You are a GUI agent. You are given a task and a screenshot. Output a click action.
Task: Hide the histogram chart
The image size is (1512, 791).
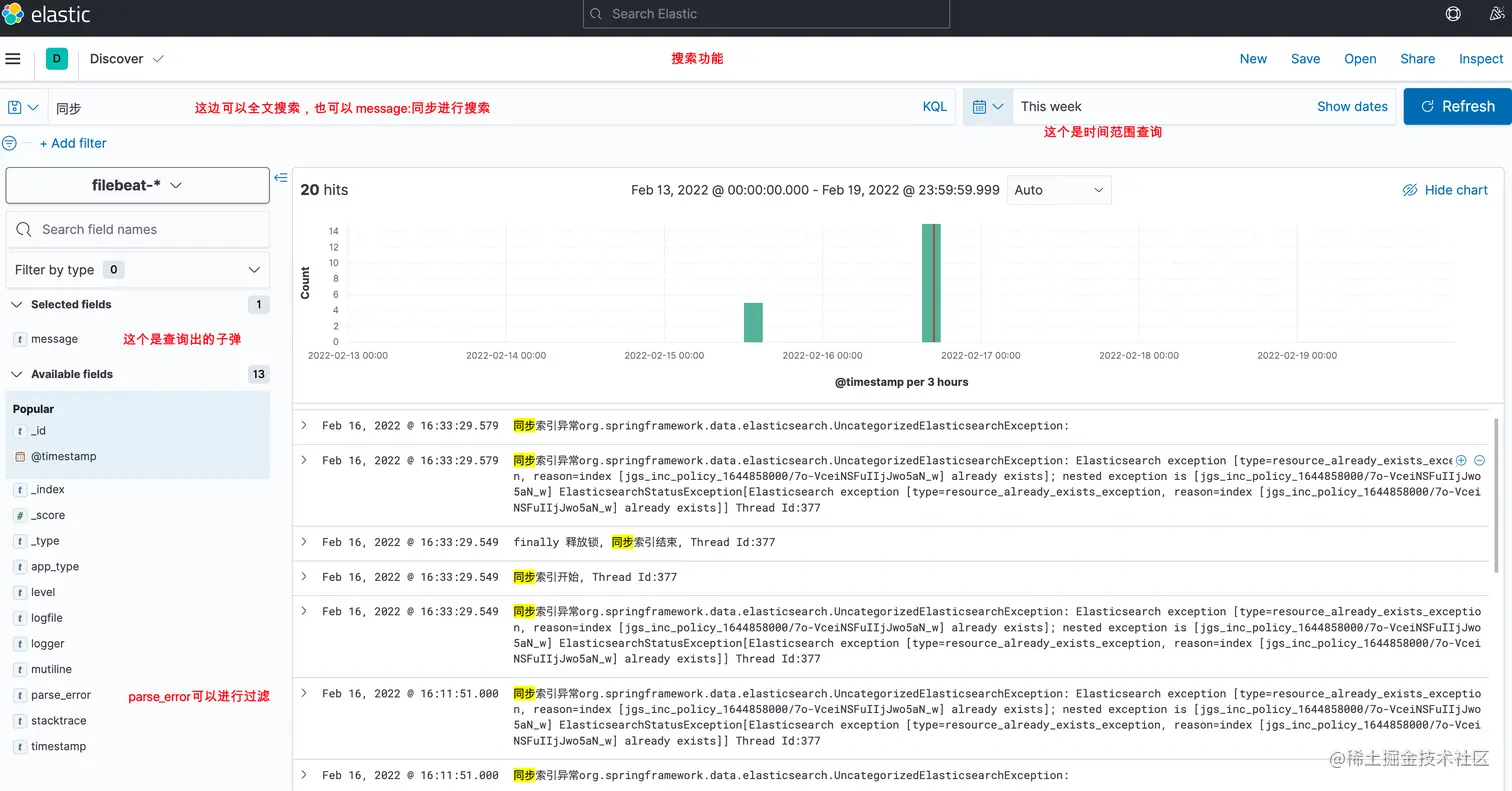[1445, 190]
